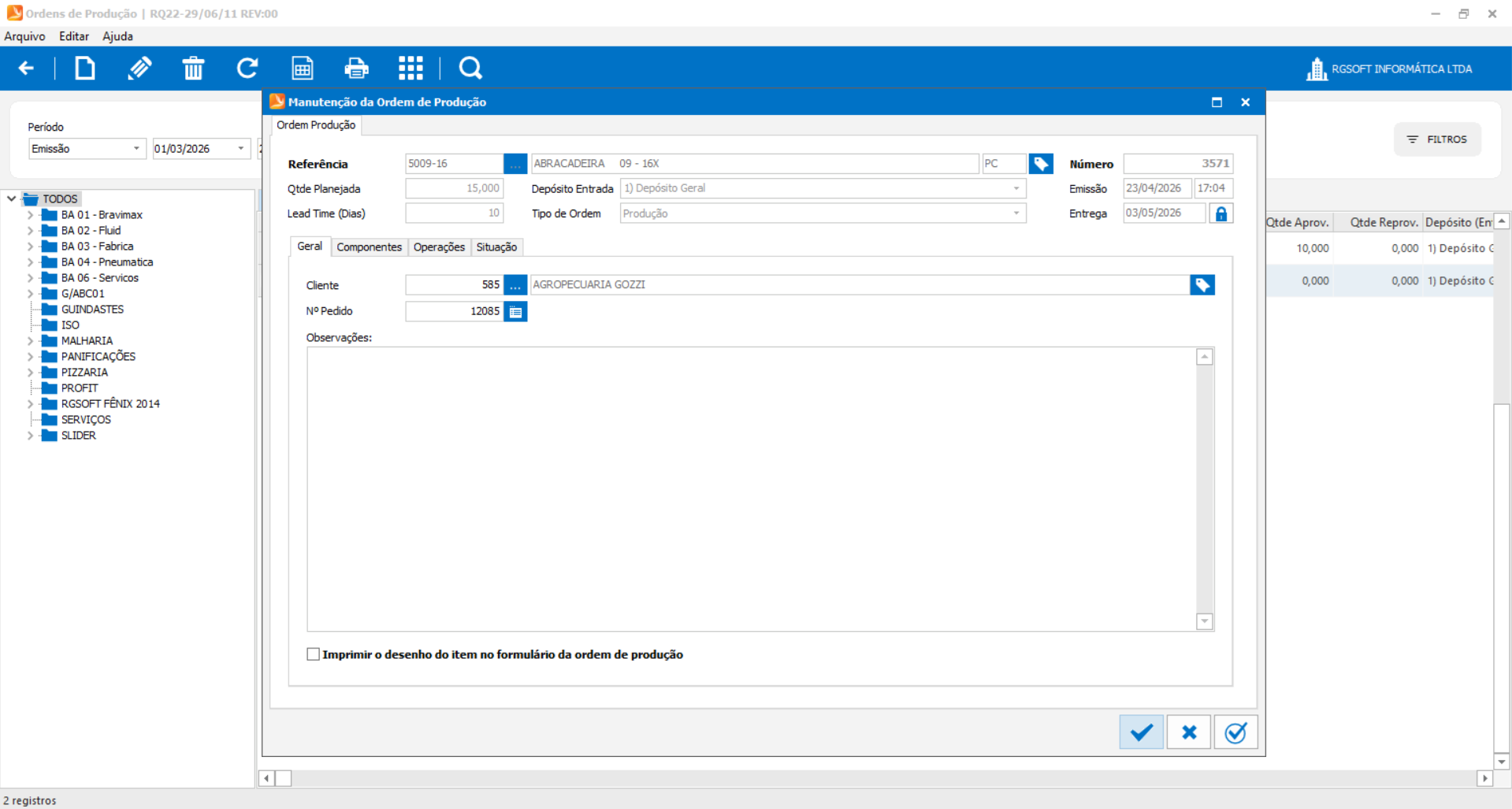Cancel the dialog with the X button

click(1189, 733)
